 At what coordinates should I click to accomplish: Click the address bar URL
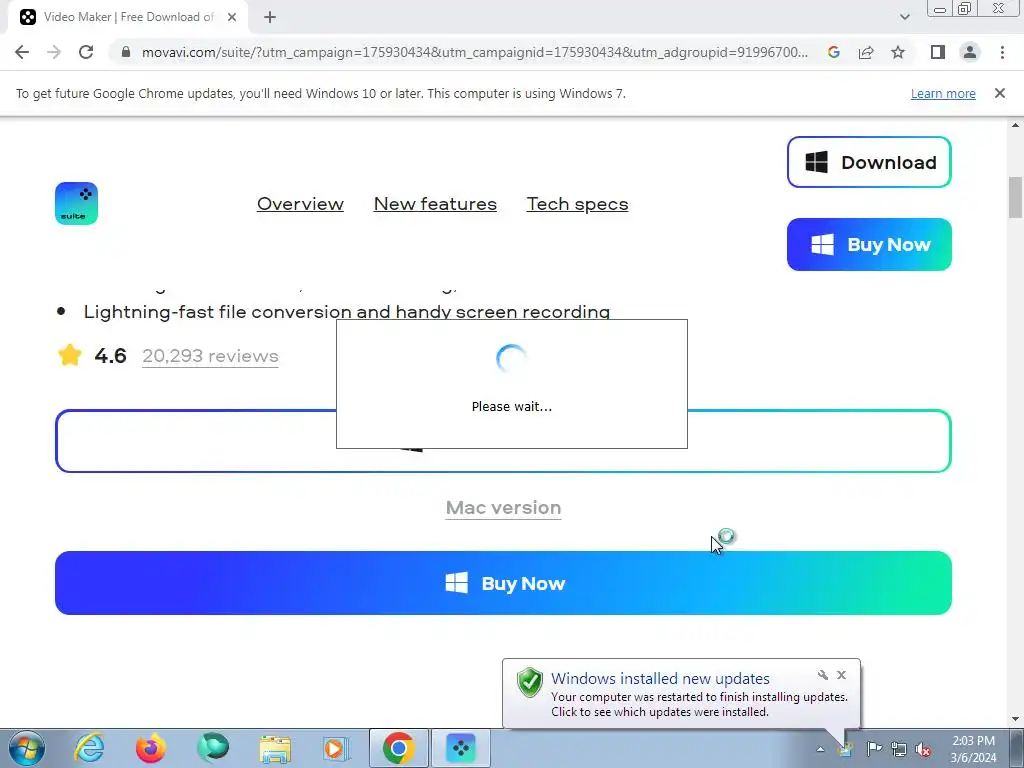[475, 52]
